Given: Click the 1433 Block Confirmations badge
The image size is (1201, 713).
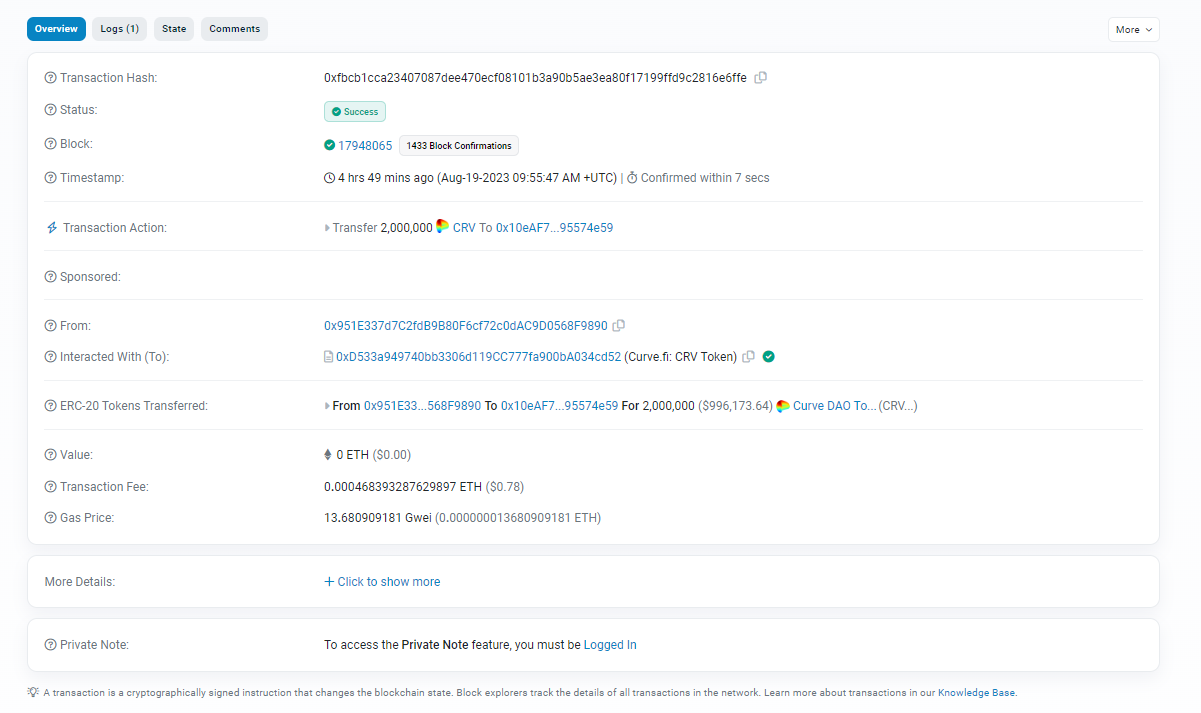Looking at the screenshot, I should point(458,146).
